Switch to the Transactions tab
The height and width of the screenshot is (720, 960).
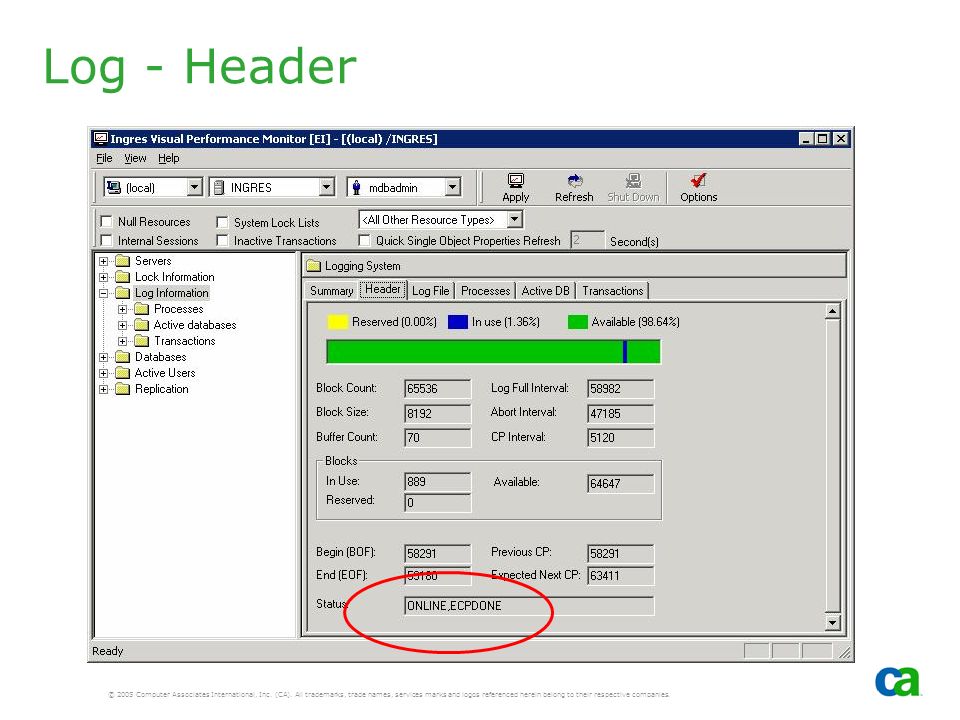pos(613,291)
